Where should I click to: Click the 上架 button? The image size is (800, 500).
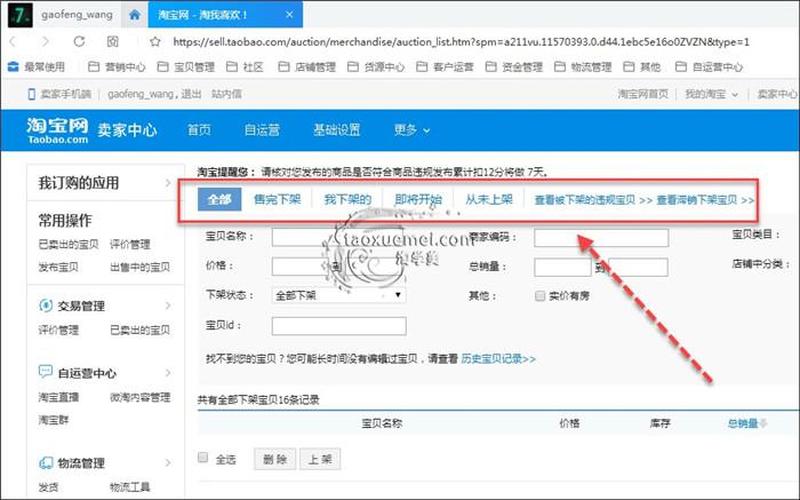coord(320,459)
